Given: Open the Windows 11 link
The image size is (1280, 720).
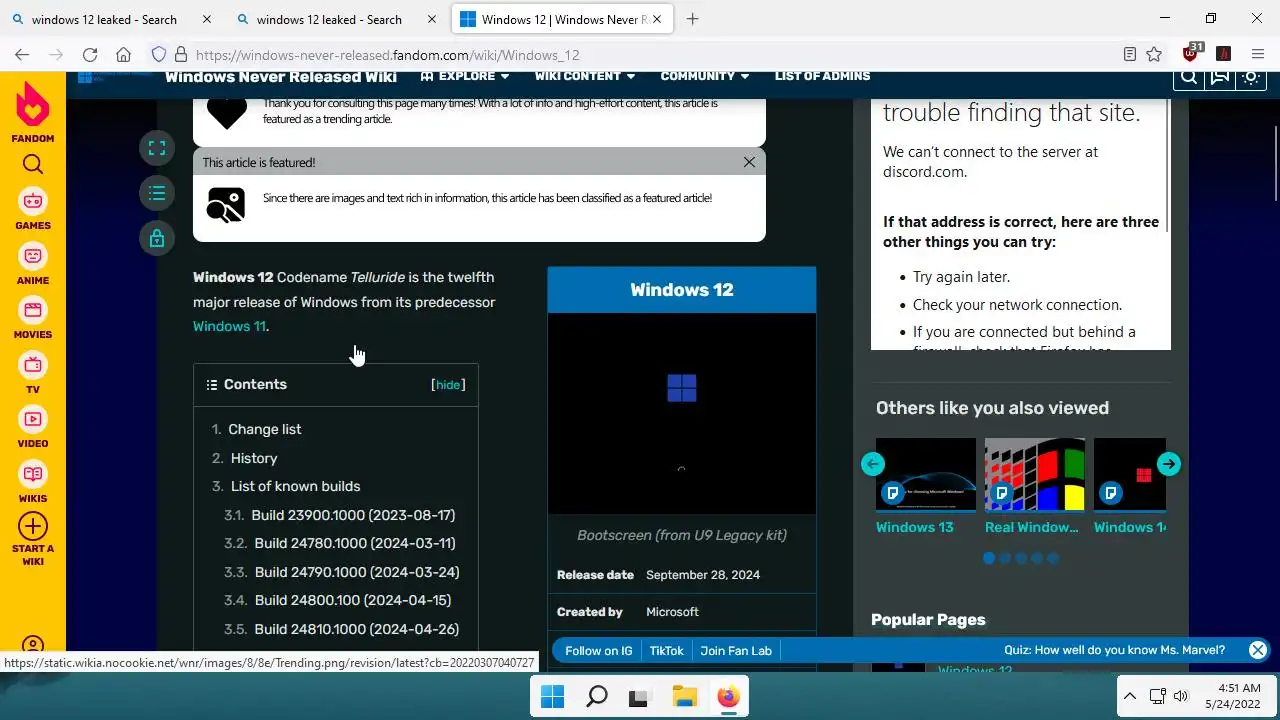Looking at the screenshot, I should pos(229,326).
